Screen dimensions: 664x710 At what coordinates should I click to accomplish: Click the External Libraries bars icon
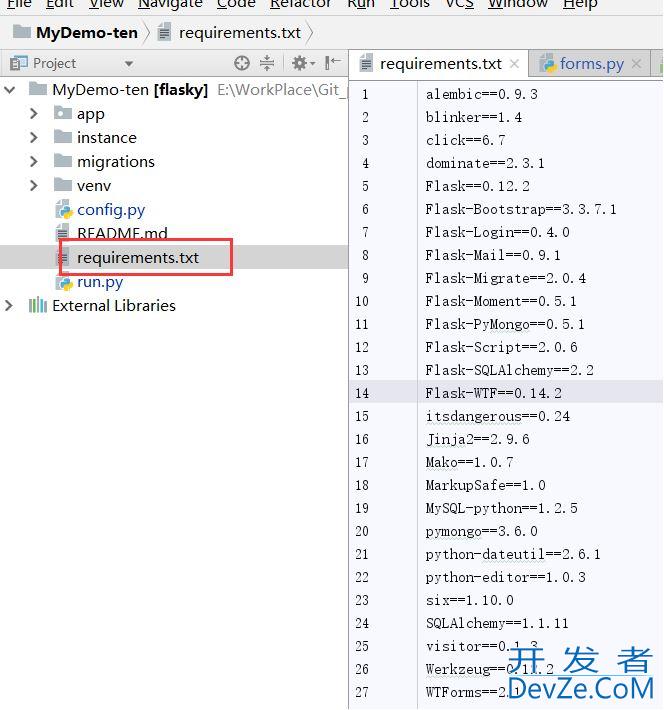tap(38, 306)
